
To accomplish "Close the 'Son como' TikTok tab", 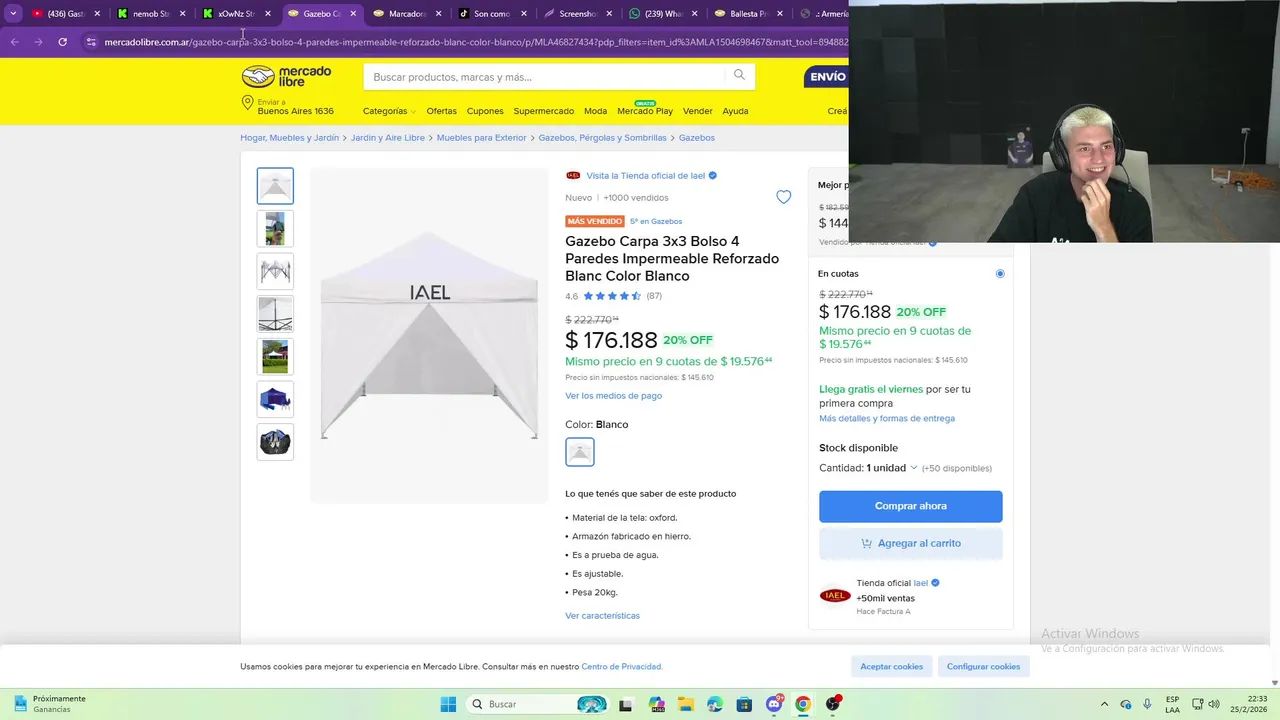I will click(x=524, y=14).
